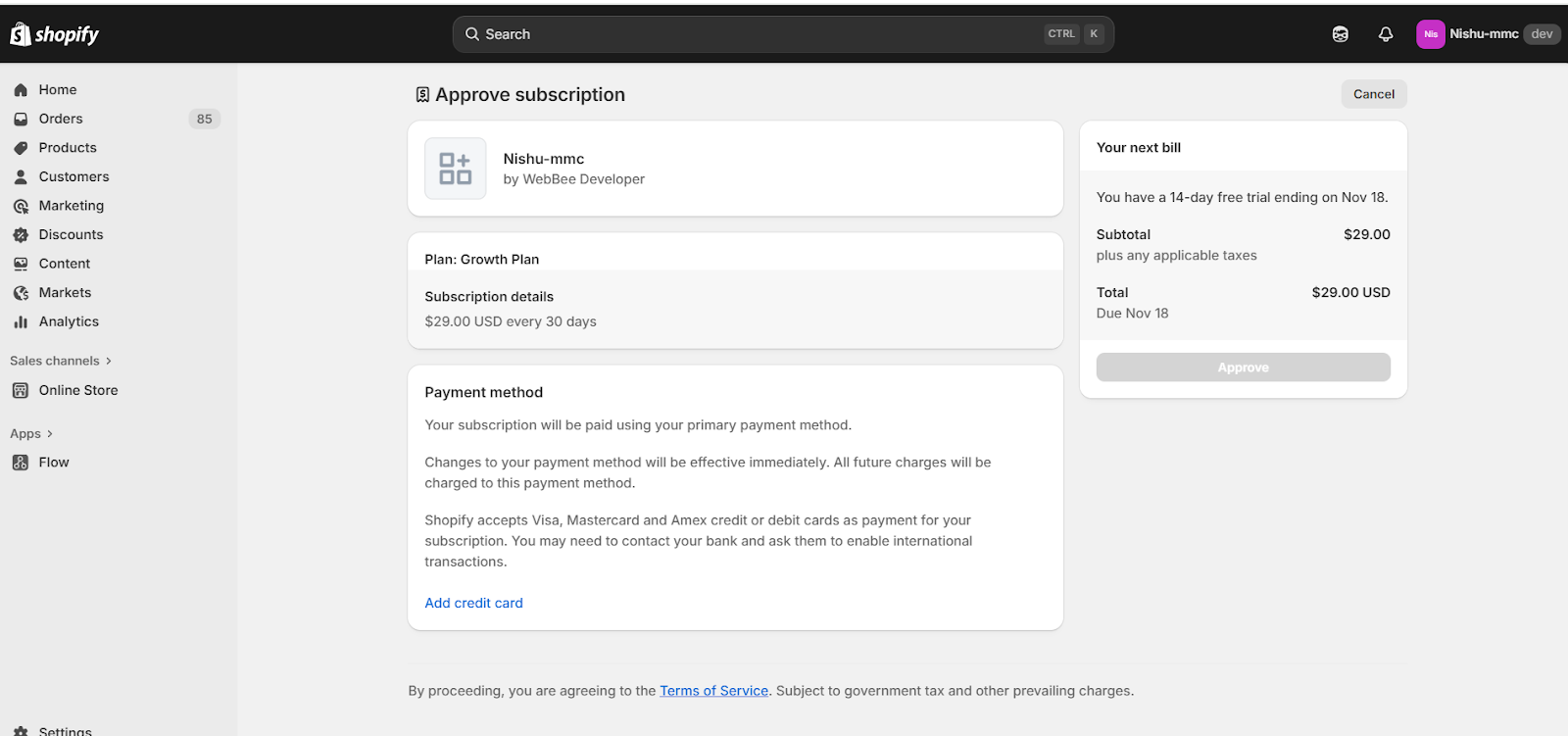This screenshot has height=736, width=1568.
Task: Click the Analytics bar chart icon
Action: [21, 321]
